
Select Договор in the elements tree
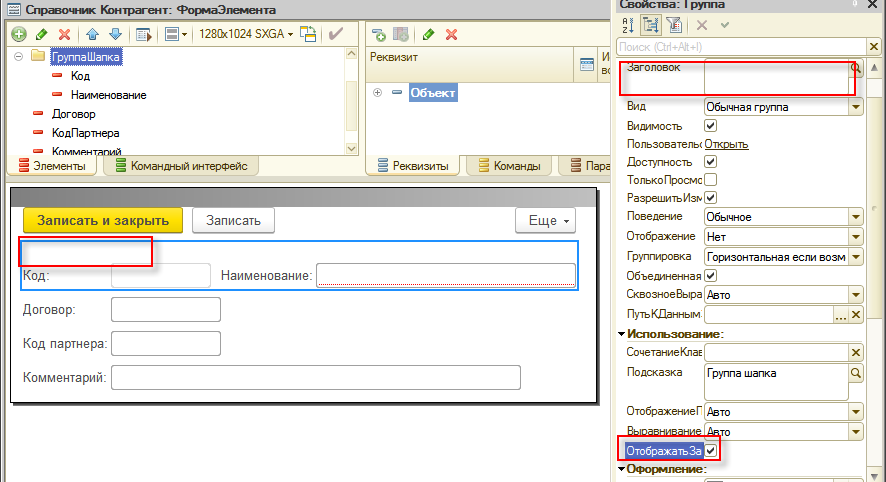[x=73, y=114]
